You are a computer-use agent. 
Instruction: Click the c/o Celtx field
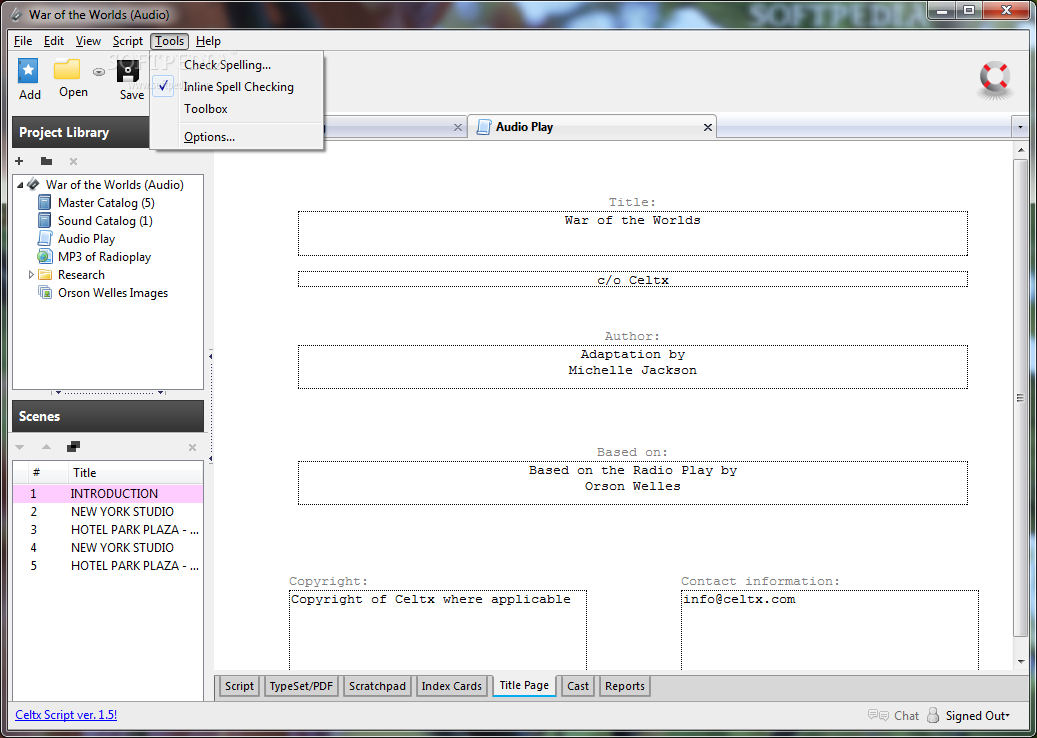633,279
